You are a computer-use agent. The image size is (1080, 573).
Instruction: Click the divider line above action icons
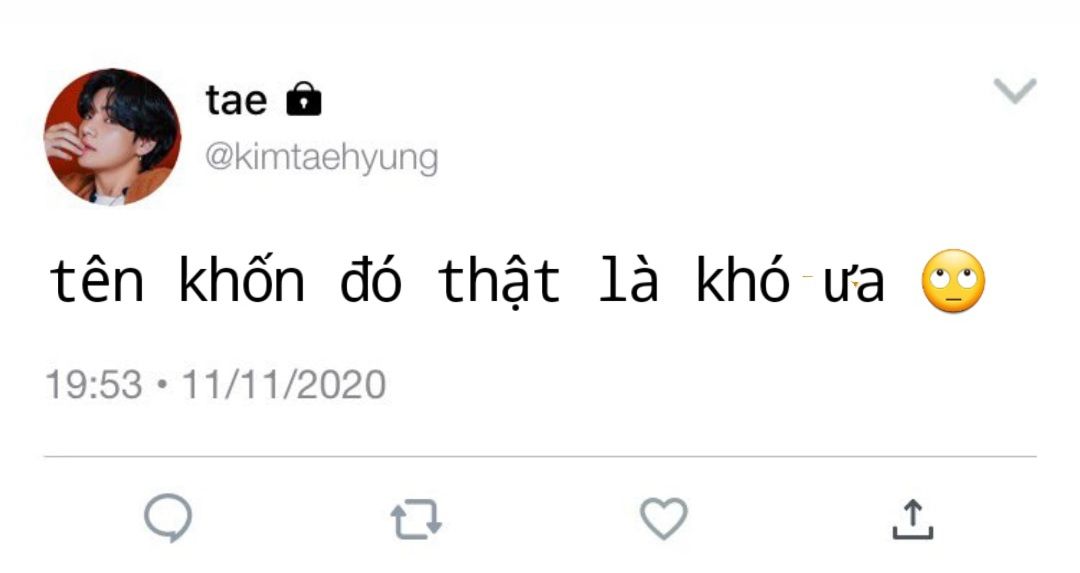(540, 456)
